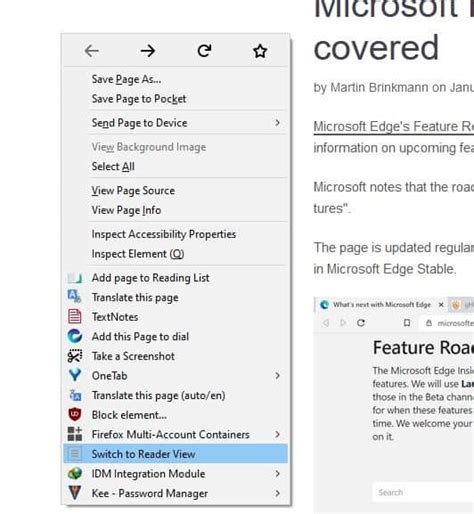This screenshot has height=514, width=474.
Task: Go back using the left arrow icon
Action: click(x=92, y=51)
